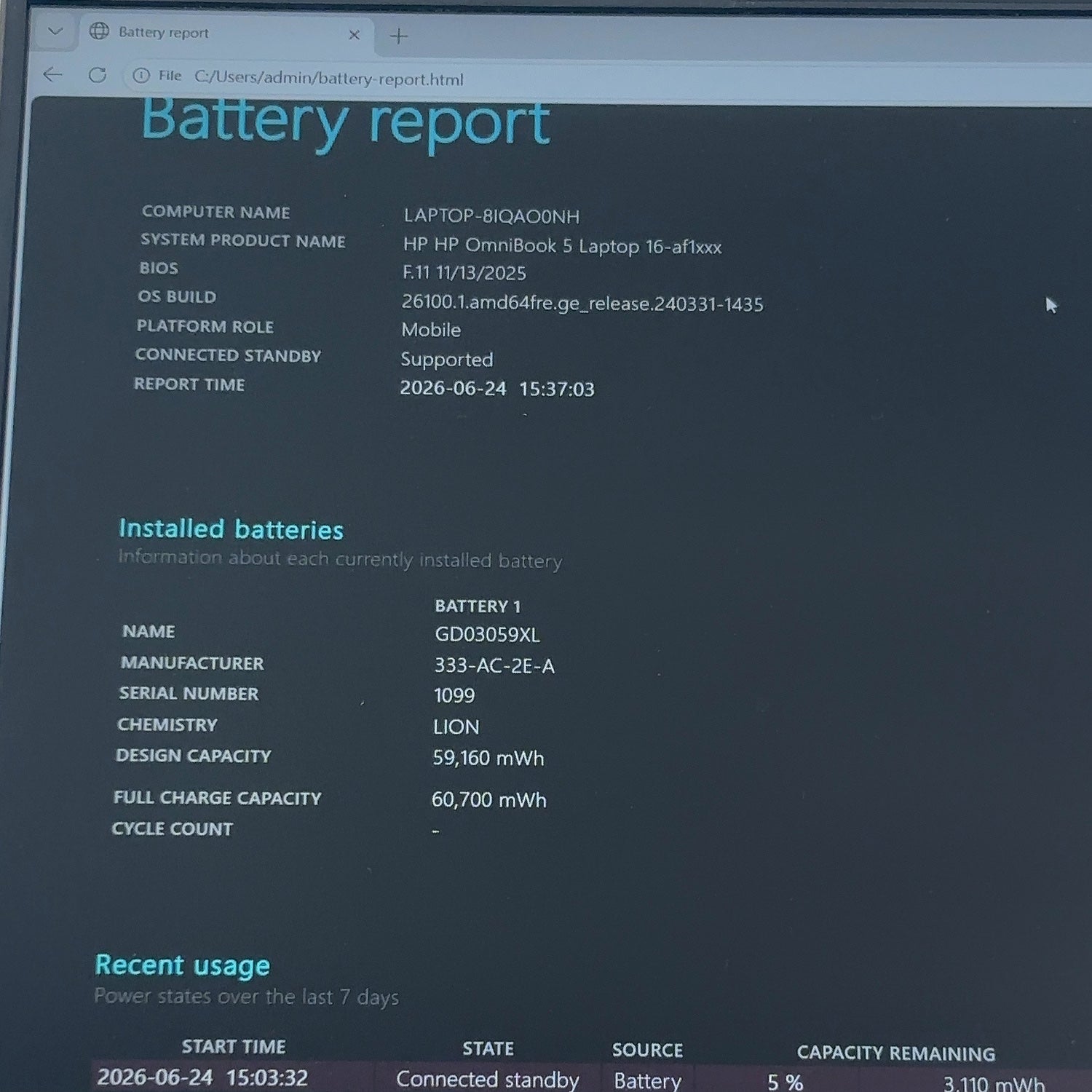Click the CYCLE COUNT label
The height and width of the screenshot is (1092, 1092).
[173, 828]
